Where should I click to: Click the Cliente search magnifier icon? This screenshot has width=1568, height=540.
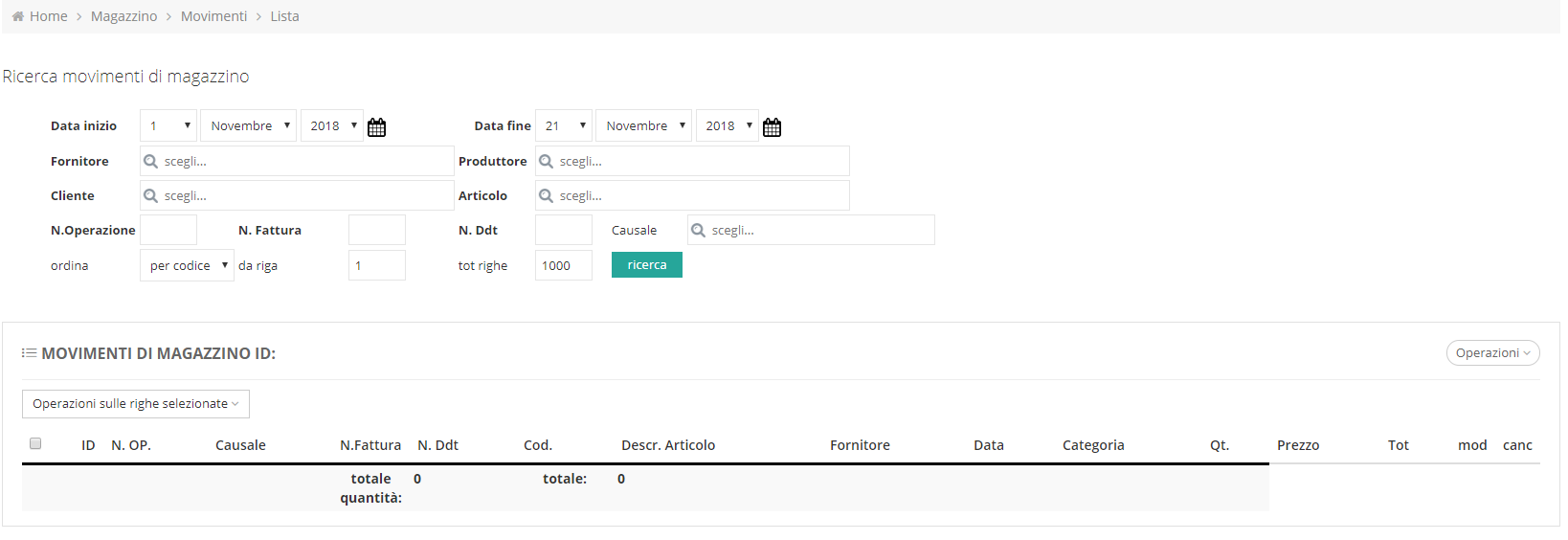click(x=150, y=195)
